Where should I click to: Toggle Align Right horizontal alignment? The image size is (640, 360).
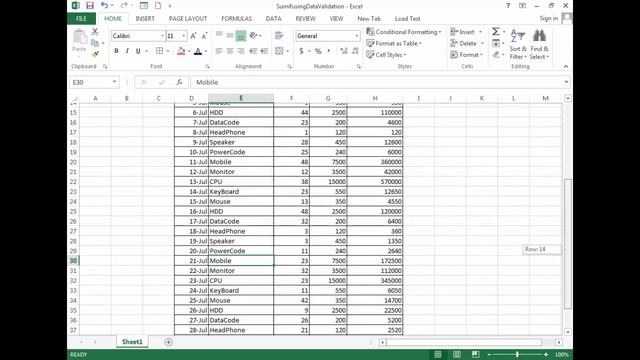[241, 51]
